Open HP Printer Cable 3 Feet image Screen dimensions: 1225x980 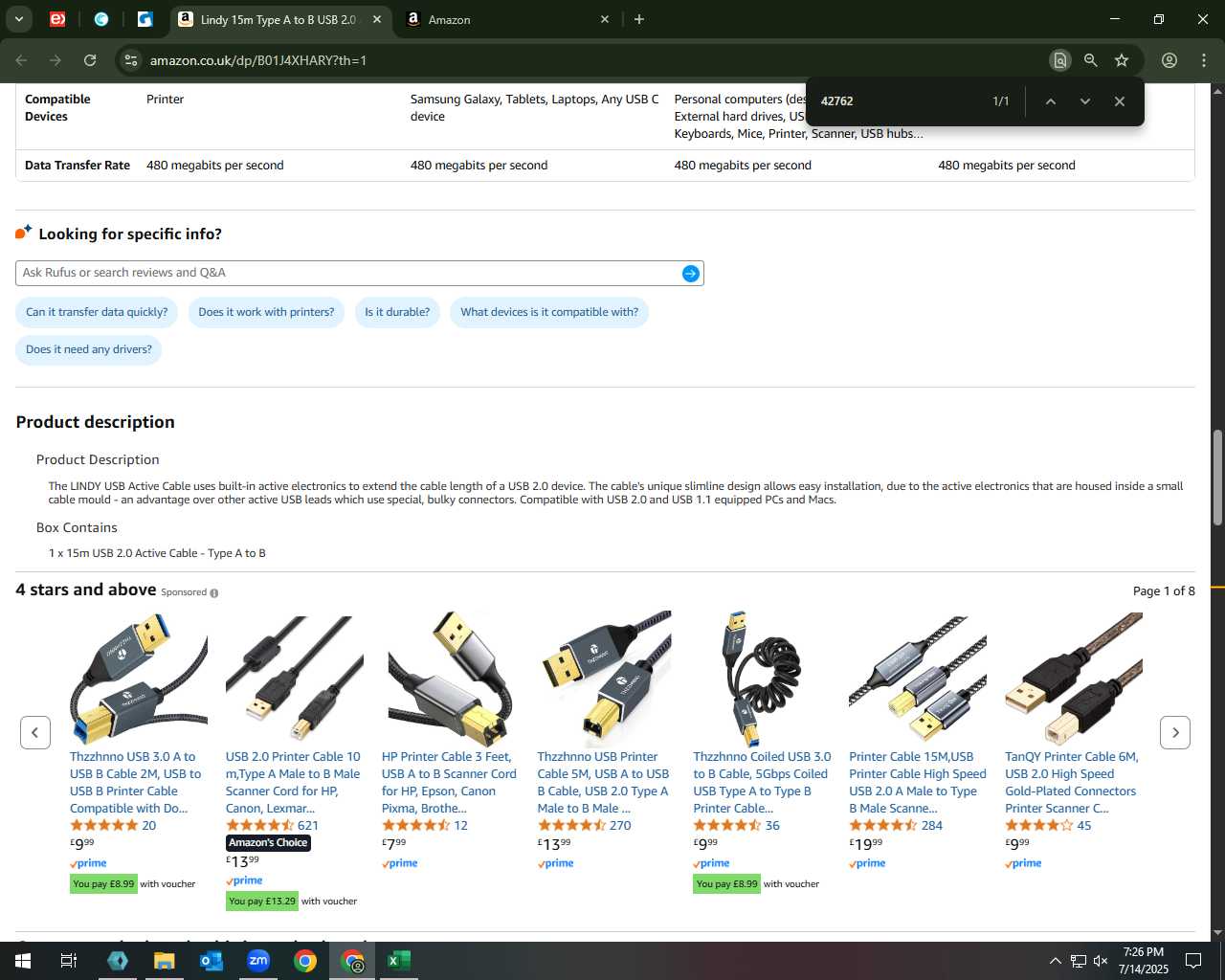(451, 679)
